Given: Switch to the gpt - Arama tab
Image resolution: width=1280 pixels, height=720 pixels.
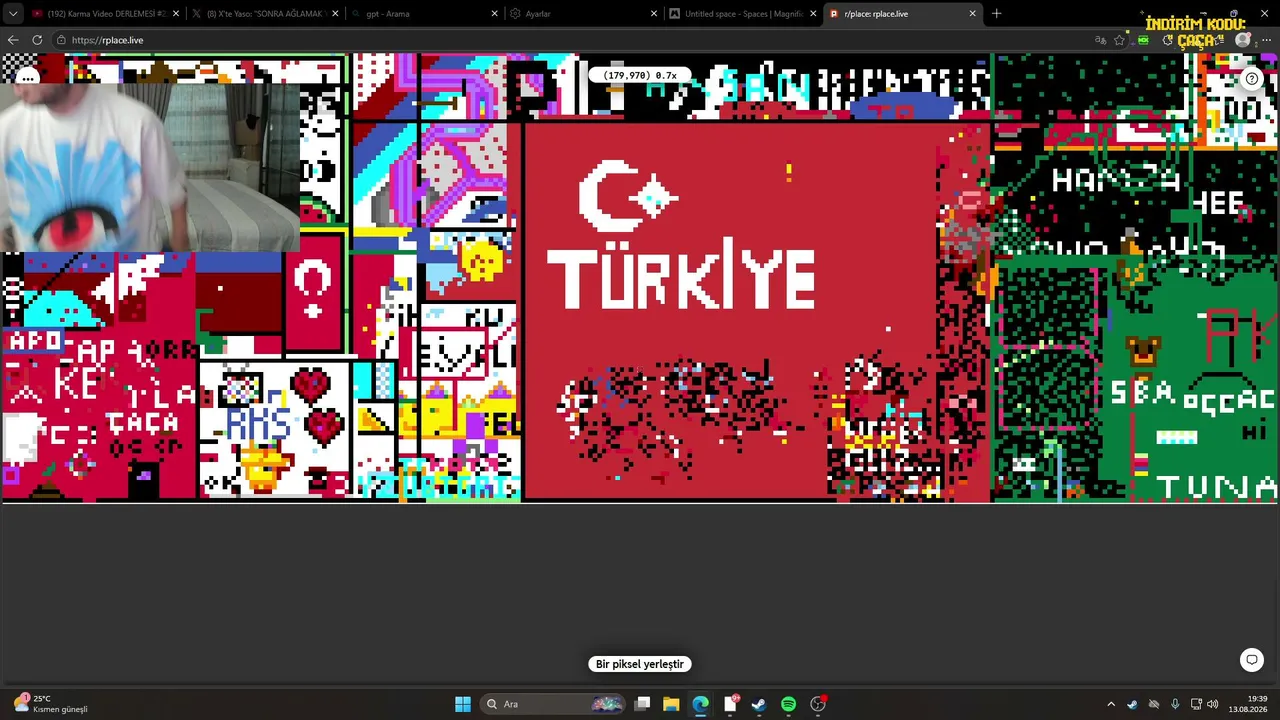Looking at the screenshot, I should 424,14.
